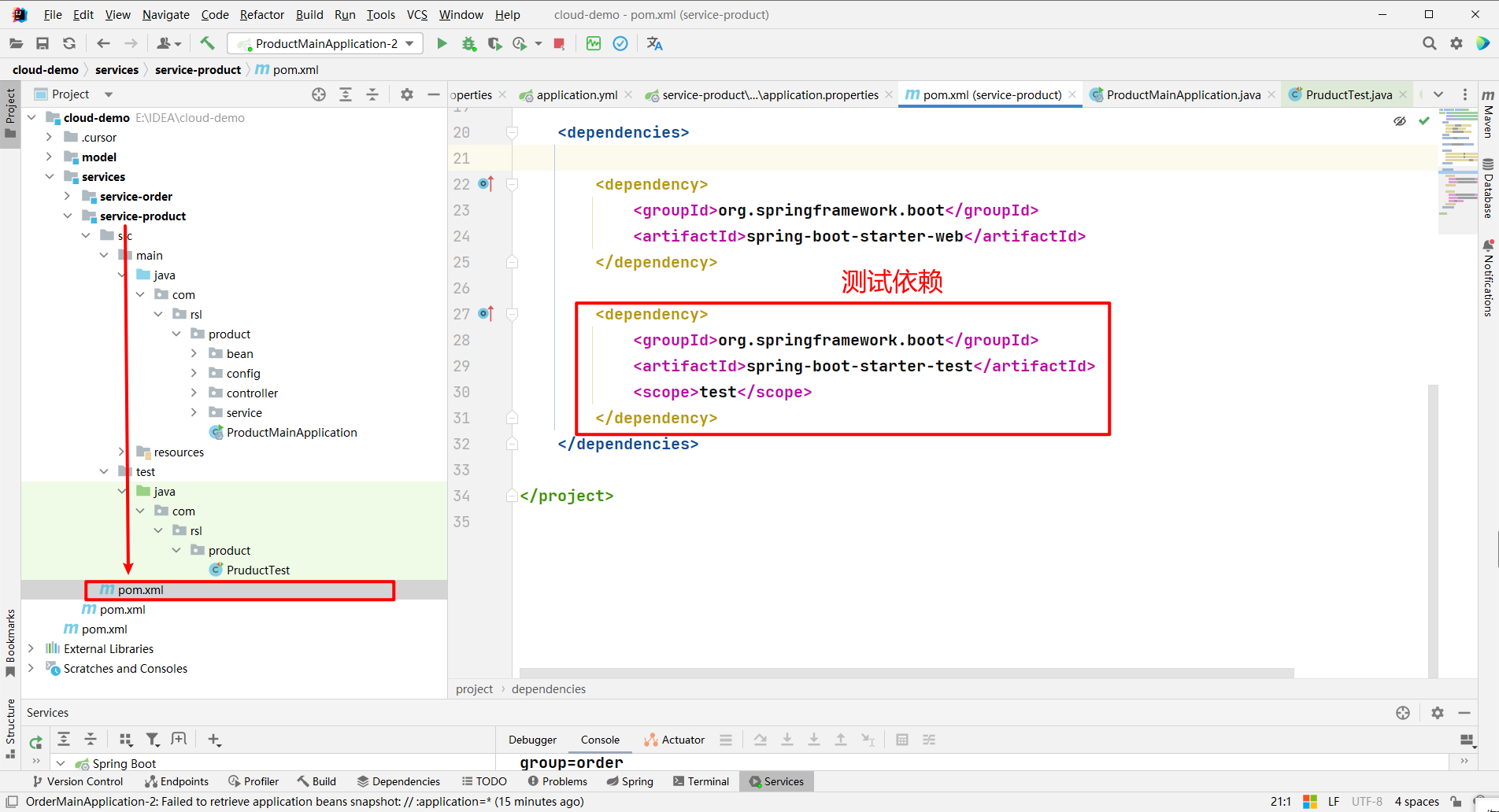This screenshot has width=1499, height=812.
Task: Open the Navigate menu
Action: pyautogui.click(x=165, y=14)
